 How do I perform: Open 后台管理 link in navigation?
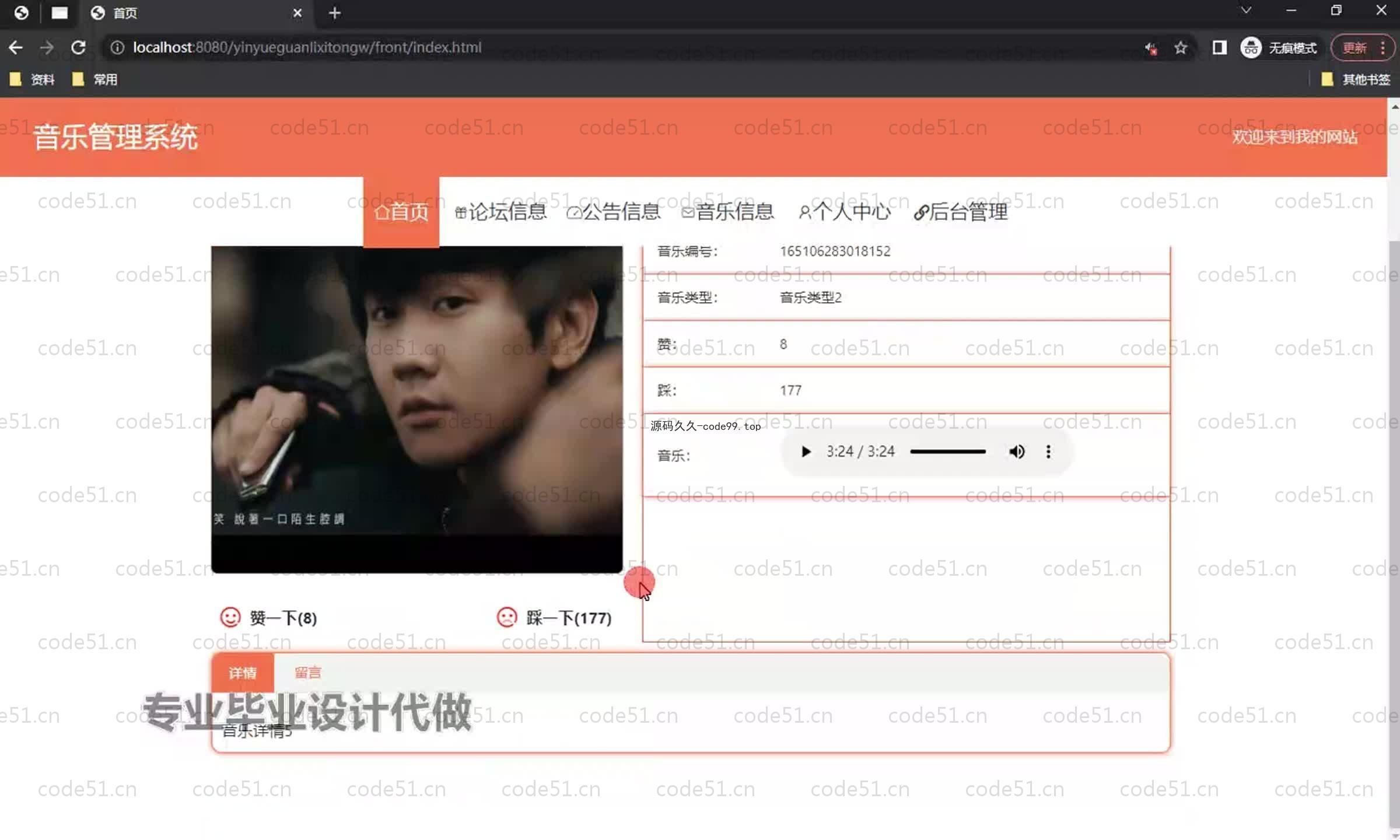[961, 212]
